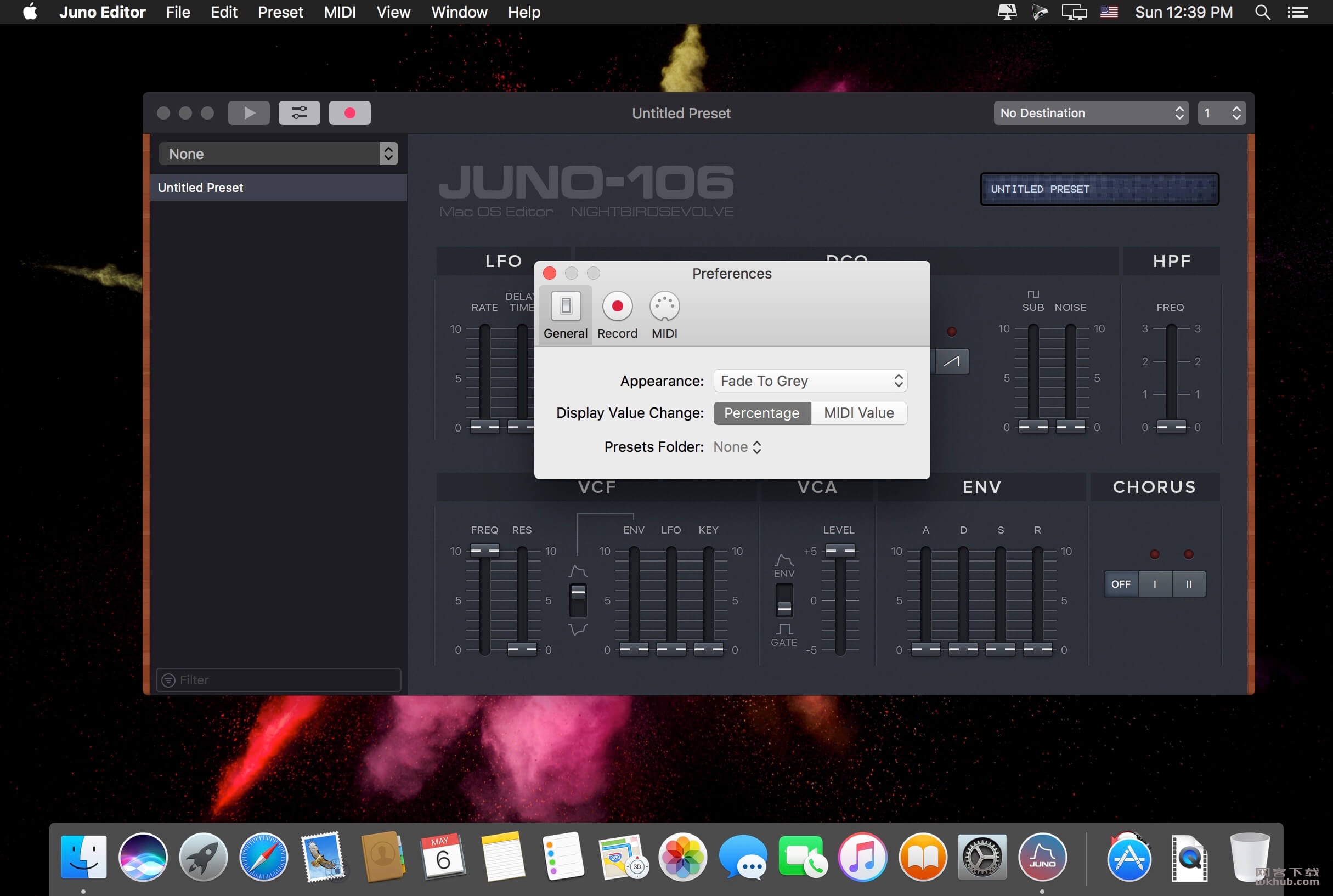This screenshot has width=1333, height=896.
Task: Click the UNTITLED PRESET LCD display
Action: point(1099,189)
